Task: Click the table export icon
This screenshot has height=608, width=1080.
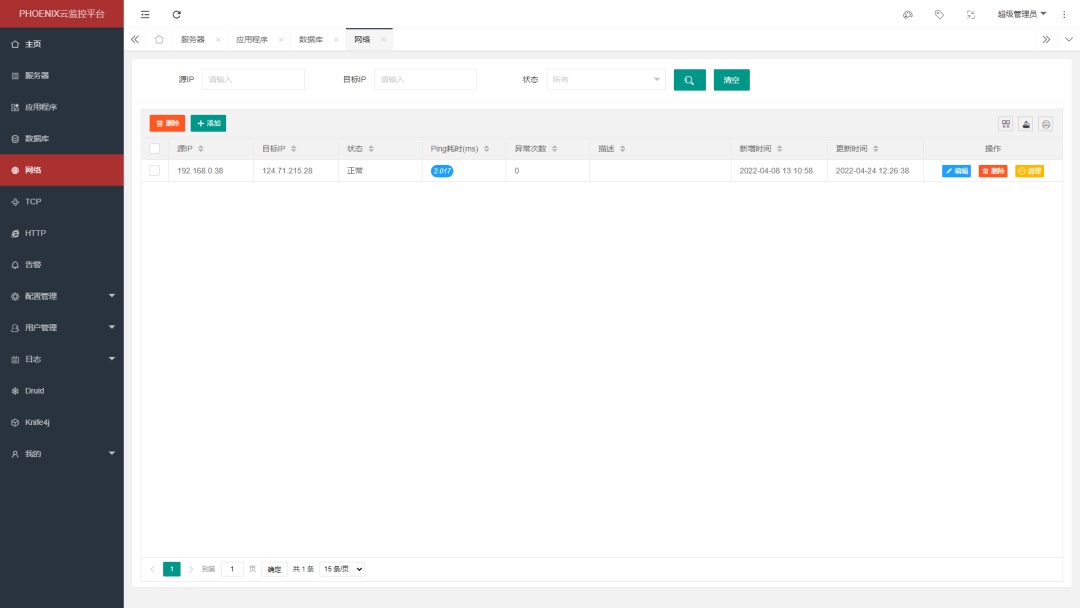Action: pos(1026,124)
